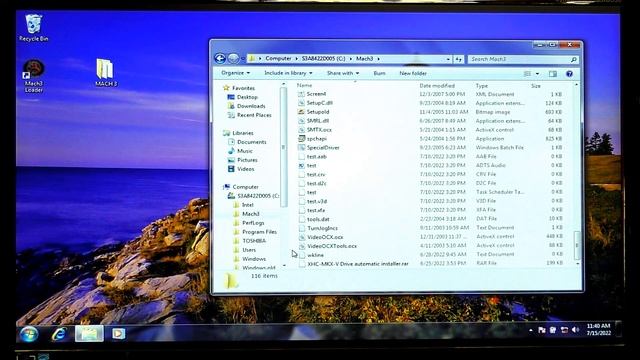
Task: Click the refresh button beside the address bar
Action: [x=458, y=59]
